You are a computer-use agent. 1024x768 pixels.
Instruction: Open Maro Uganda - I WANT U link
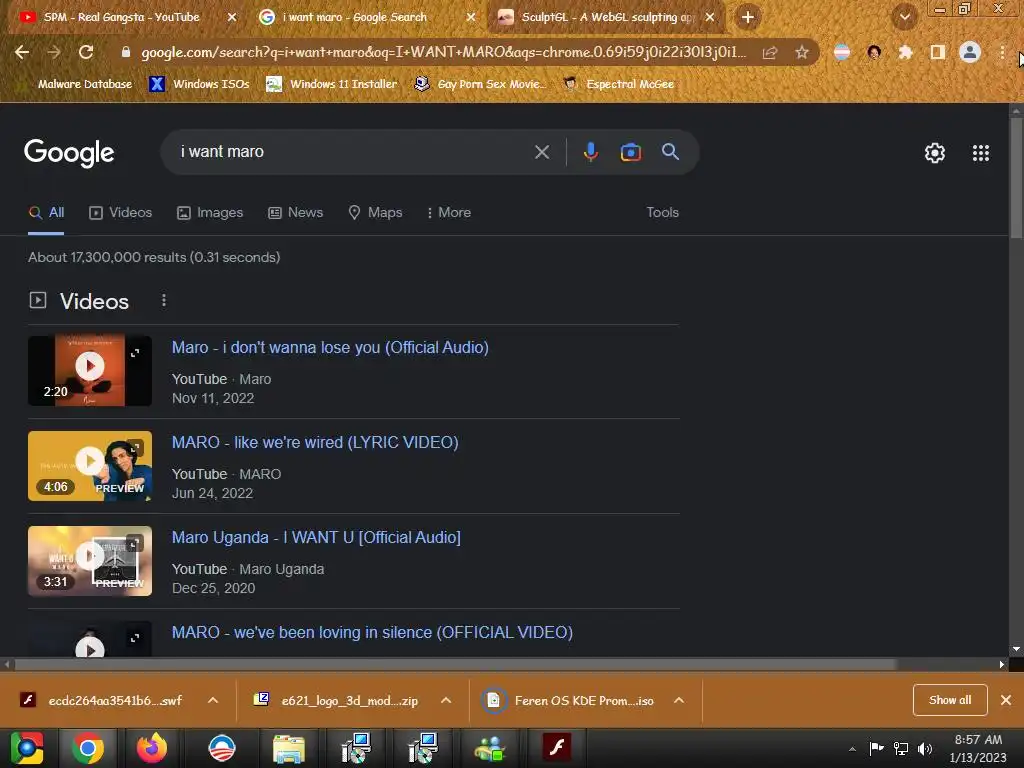(x=316, y=537)
